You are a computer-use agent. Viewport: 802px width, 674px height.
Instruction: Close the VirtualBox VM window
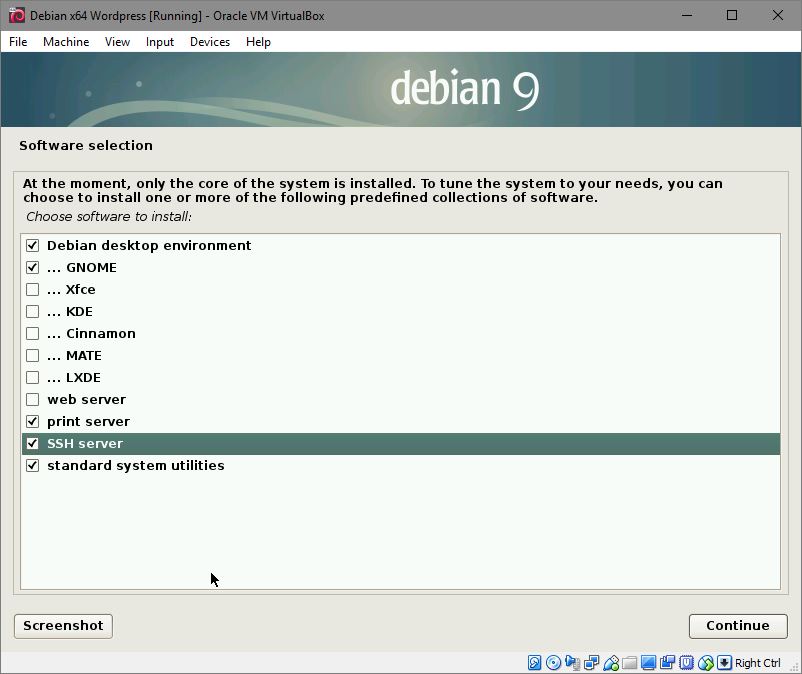tap(777, 15)
